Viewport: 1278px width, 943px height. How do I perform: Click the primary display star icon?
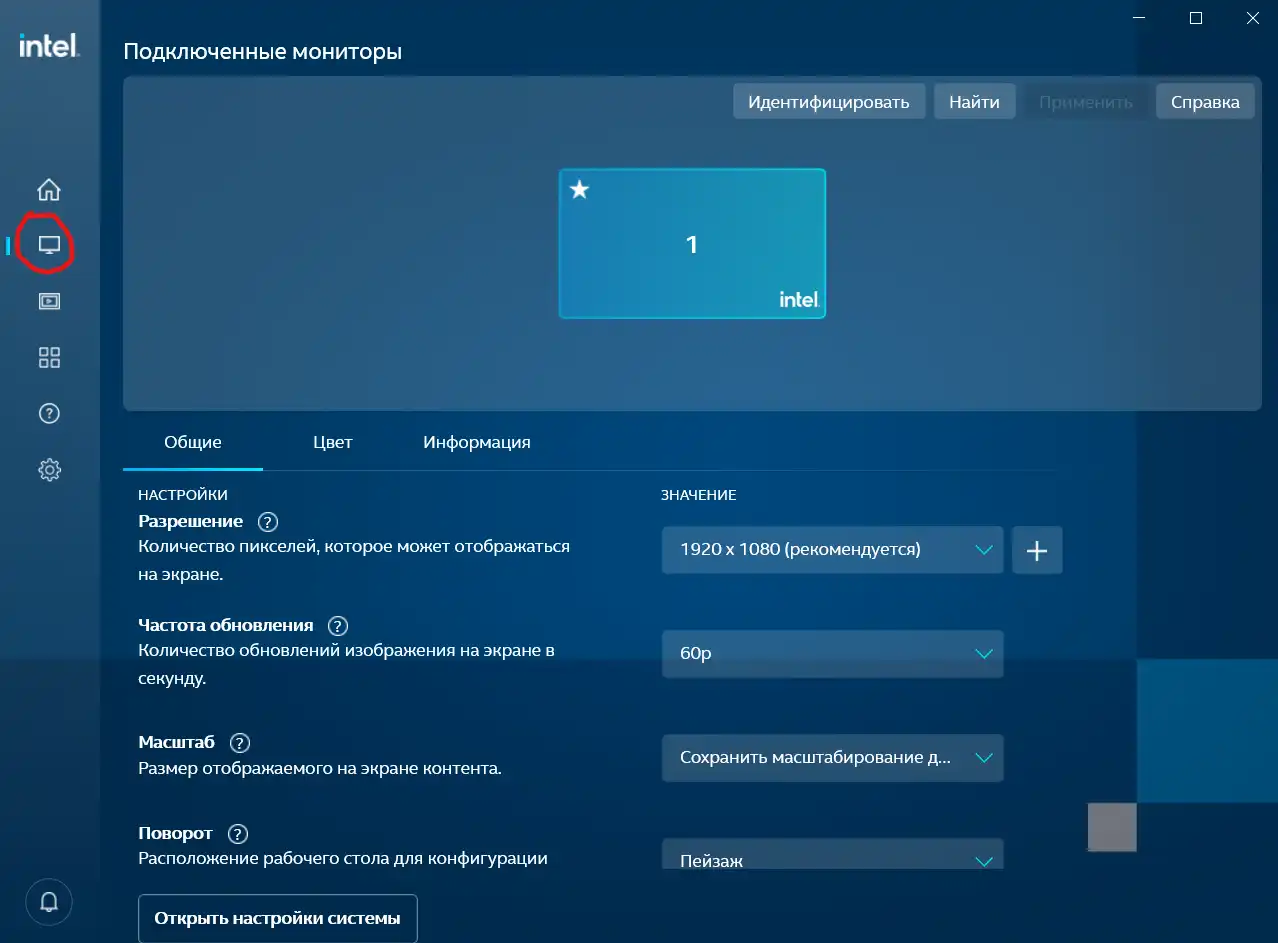click(579, 189)
